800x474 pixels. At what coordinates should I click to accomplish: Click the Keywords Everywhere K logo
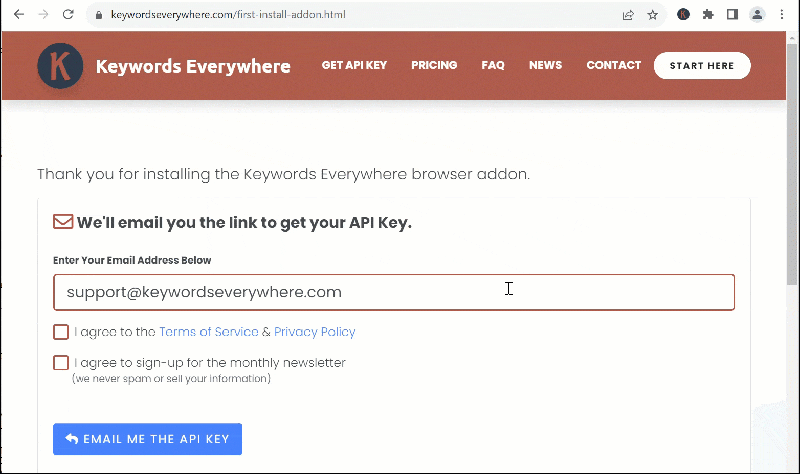pyautogui.click(x=60, y=66)
